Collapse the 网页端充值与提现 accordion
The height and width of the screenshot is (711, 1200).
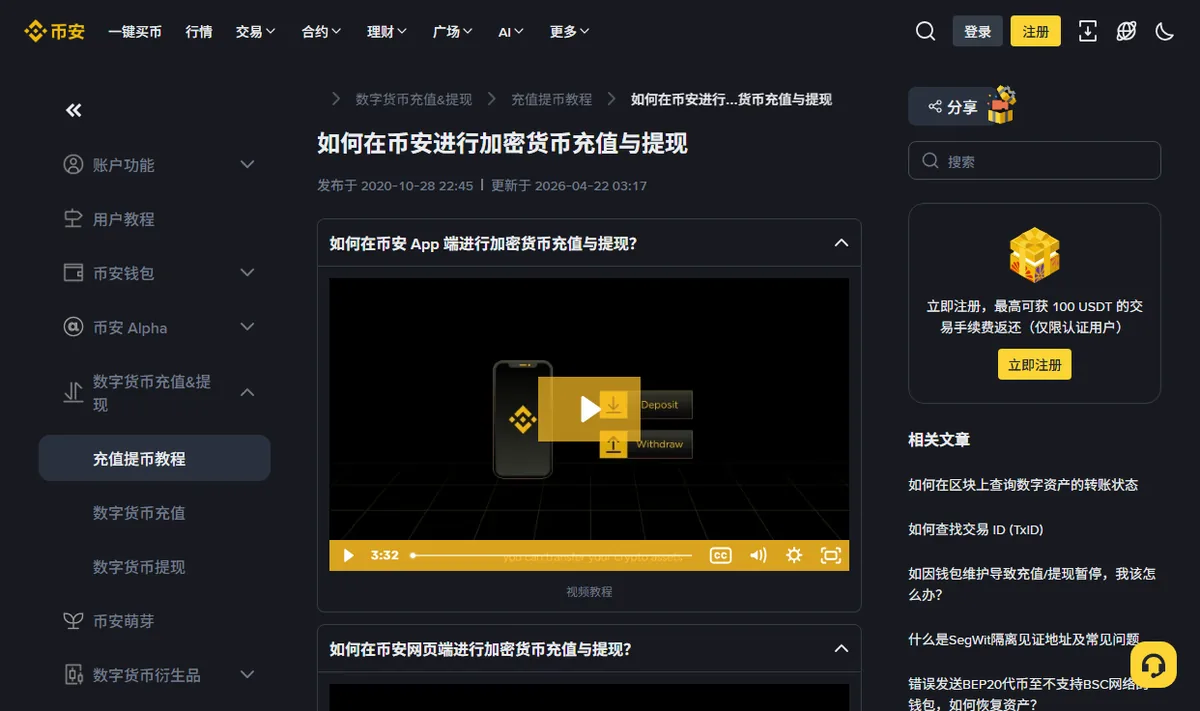pos(841,649)
